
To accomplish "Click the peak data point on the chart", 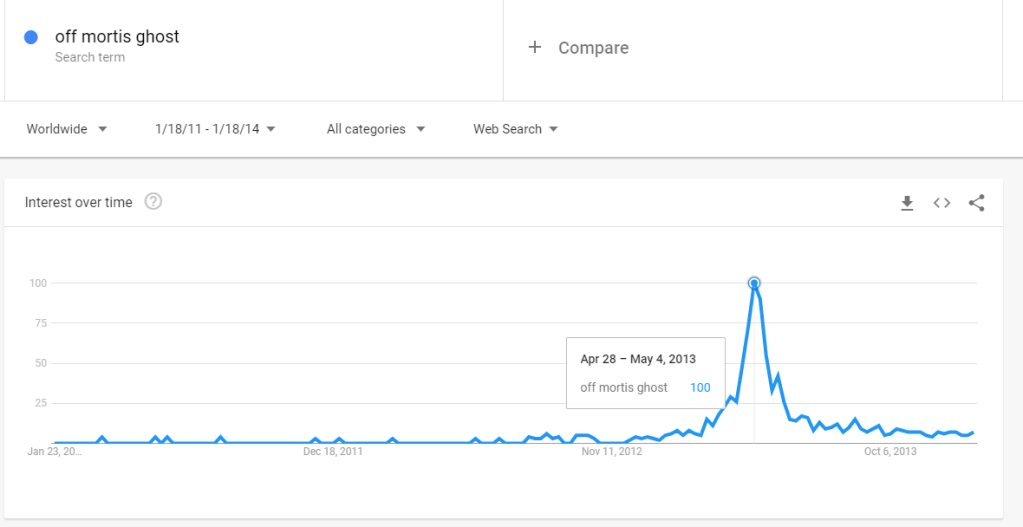I will pos(754,283).
